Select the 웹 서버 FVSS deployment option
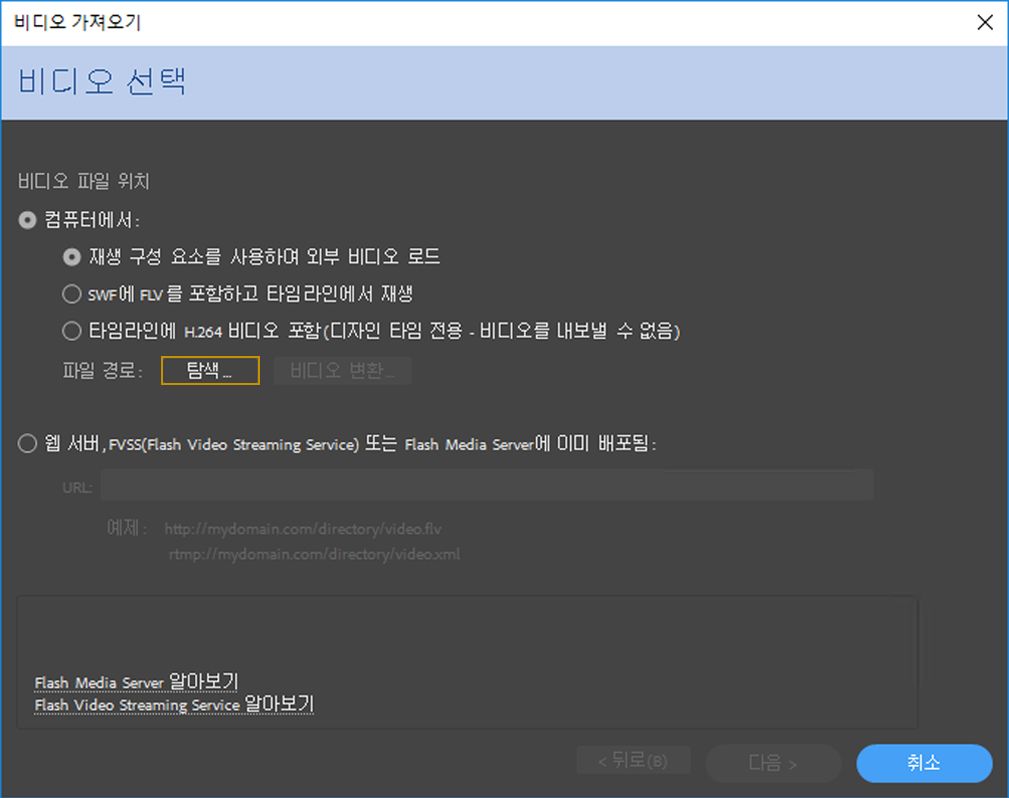 click(x=27, y=443)
